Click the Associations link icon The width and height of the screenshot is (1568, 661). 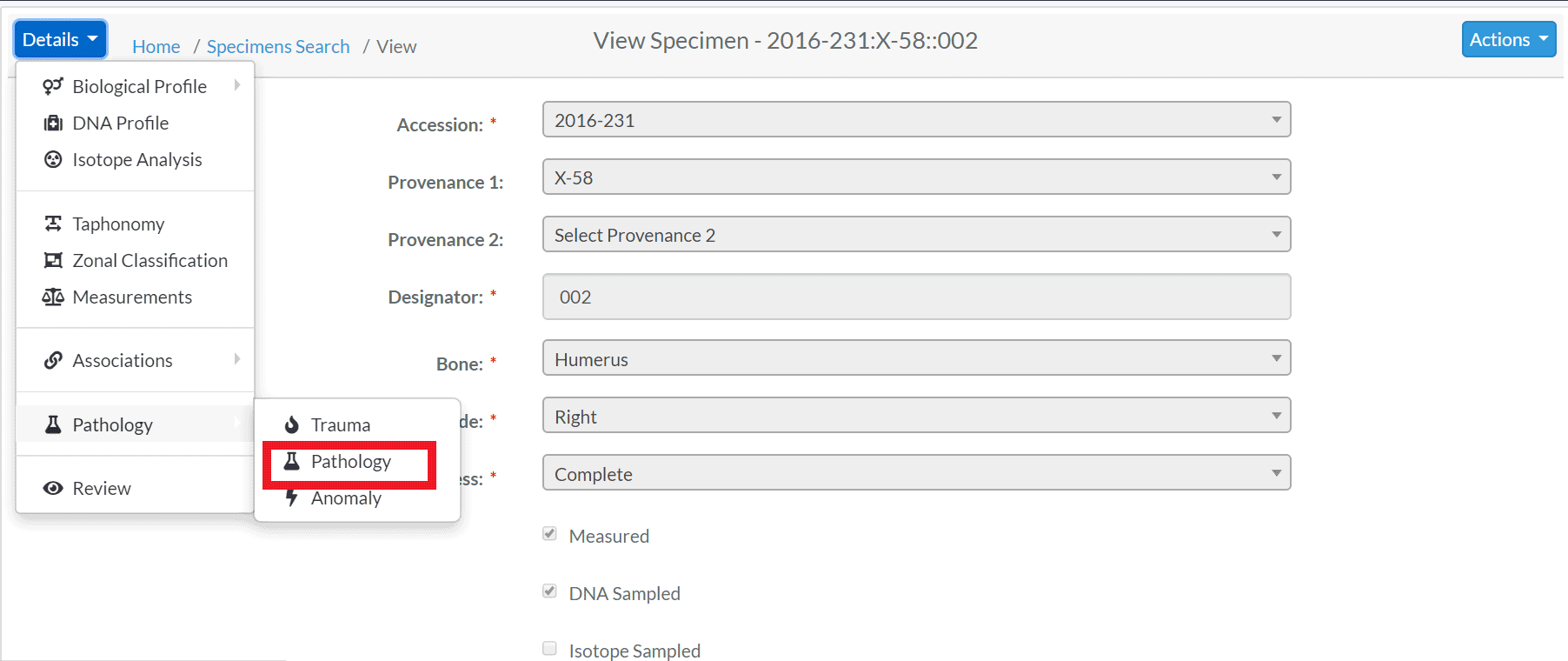[x=53, y=360]
